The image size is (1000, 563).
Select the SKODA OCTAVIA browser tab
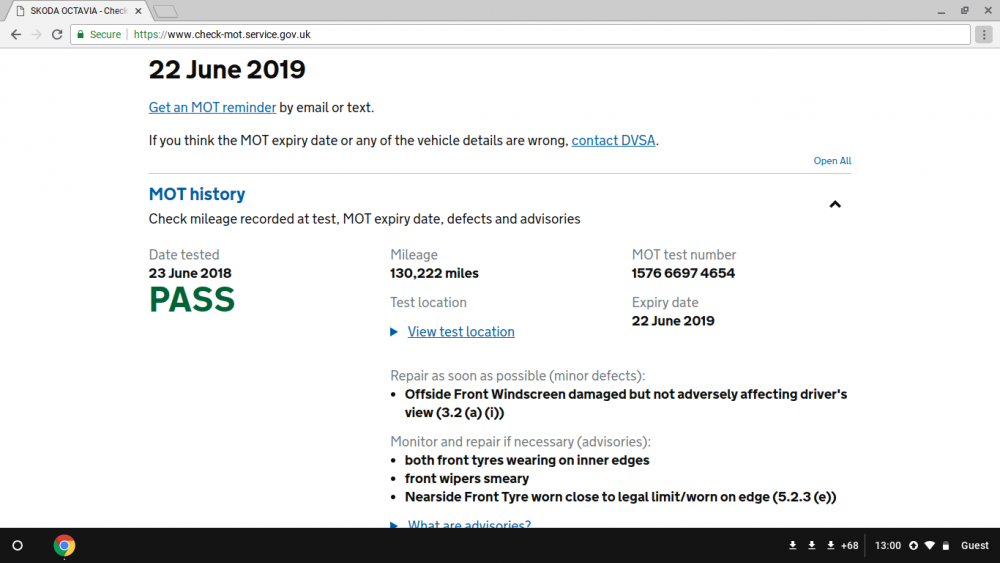[x=78, y=11]
